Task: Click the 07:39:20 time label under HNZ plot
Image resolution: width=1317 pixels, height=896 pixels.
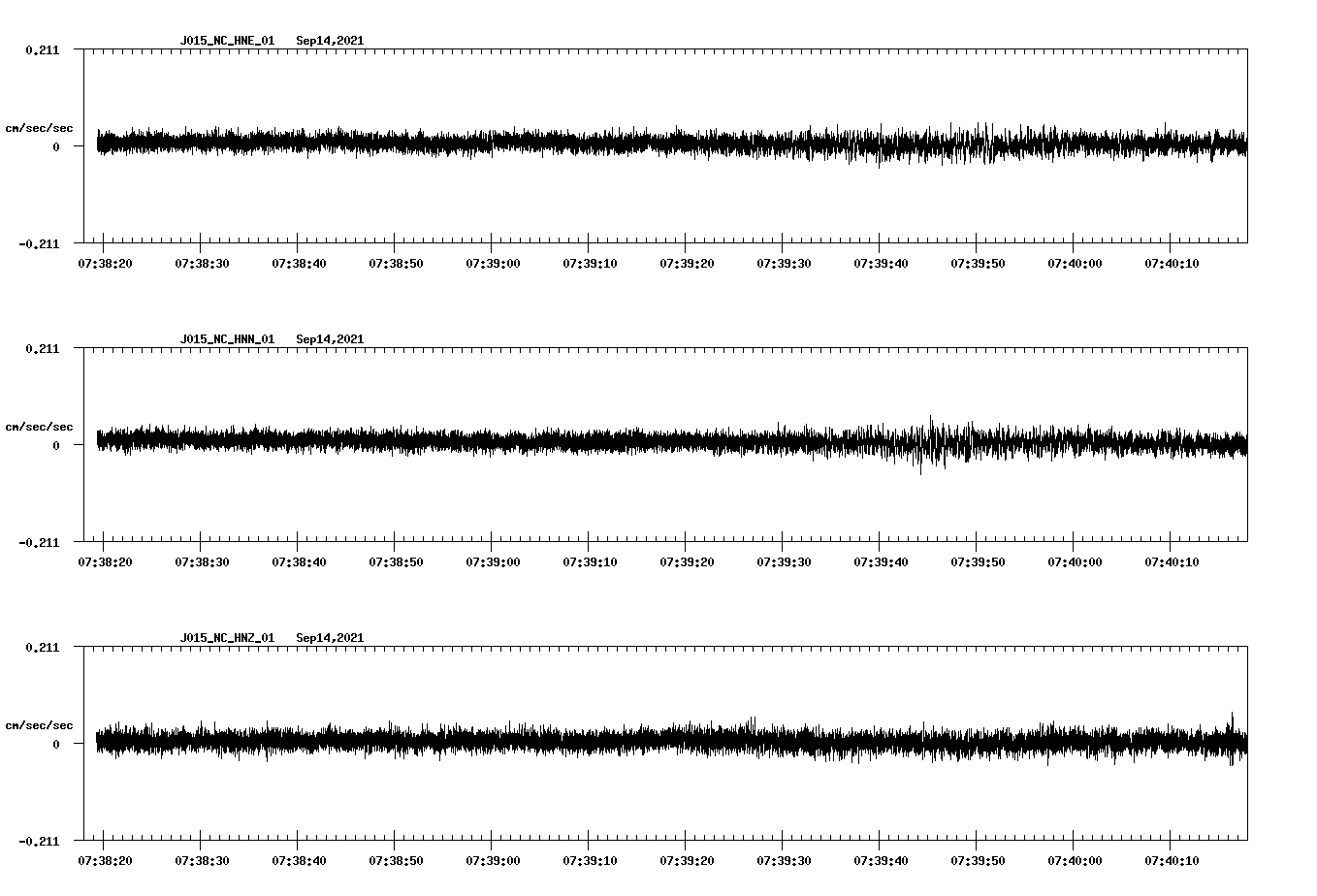Action: click(687, 861)
